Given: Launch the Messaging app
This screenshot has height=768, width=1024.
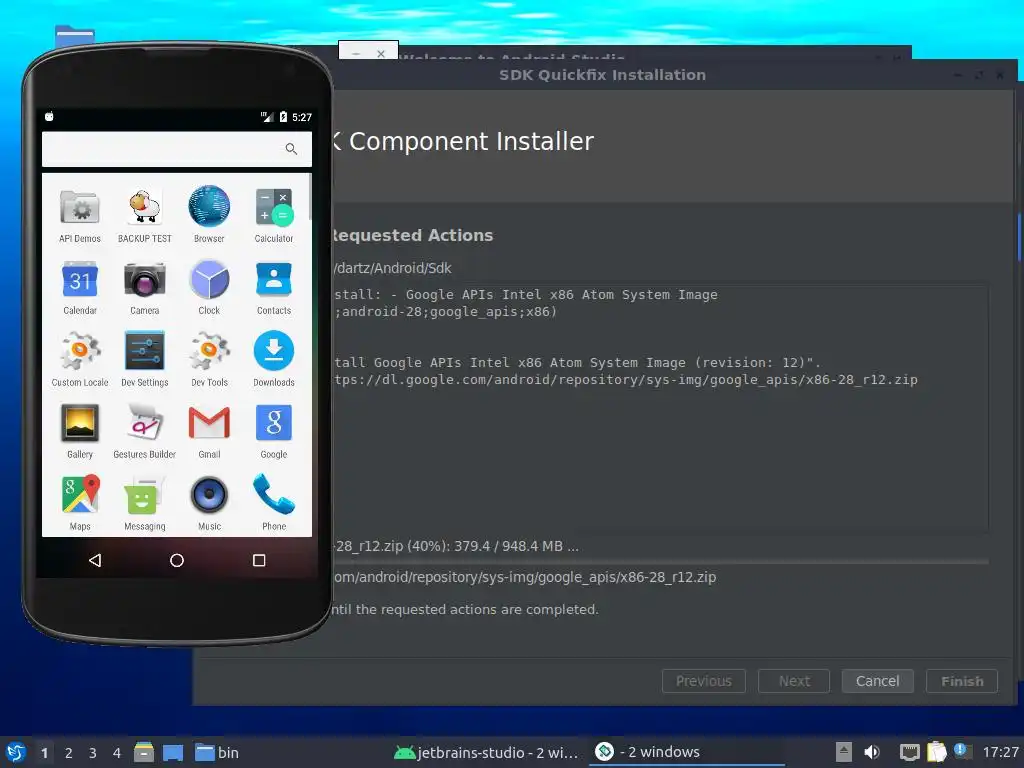Looking at the screenshot, I should tap(144, 503).
